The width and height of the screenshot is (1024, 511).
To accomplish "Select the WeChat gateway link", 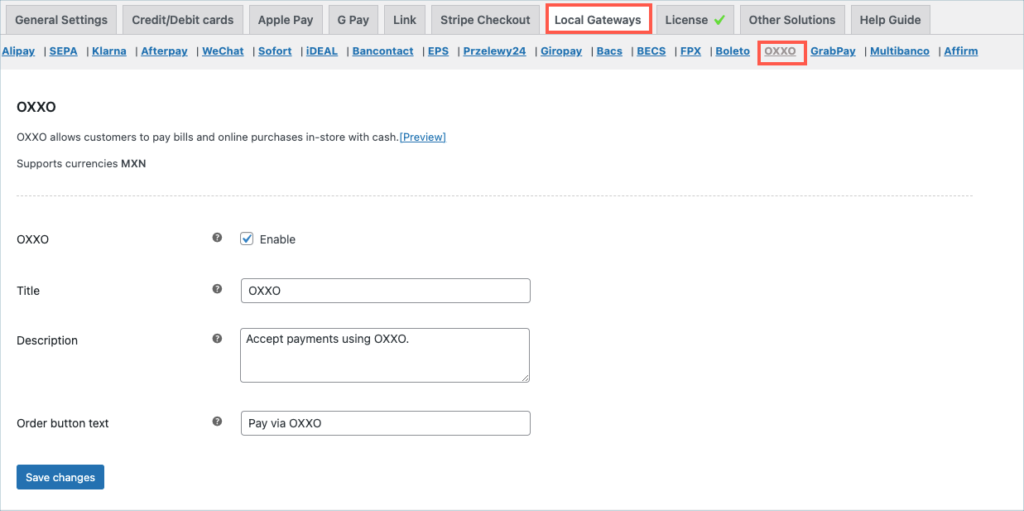I will click(223, 51).
